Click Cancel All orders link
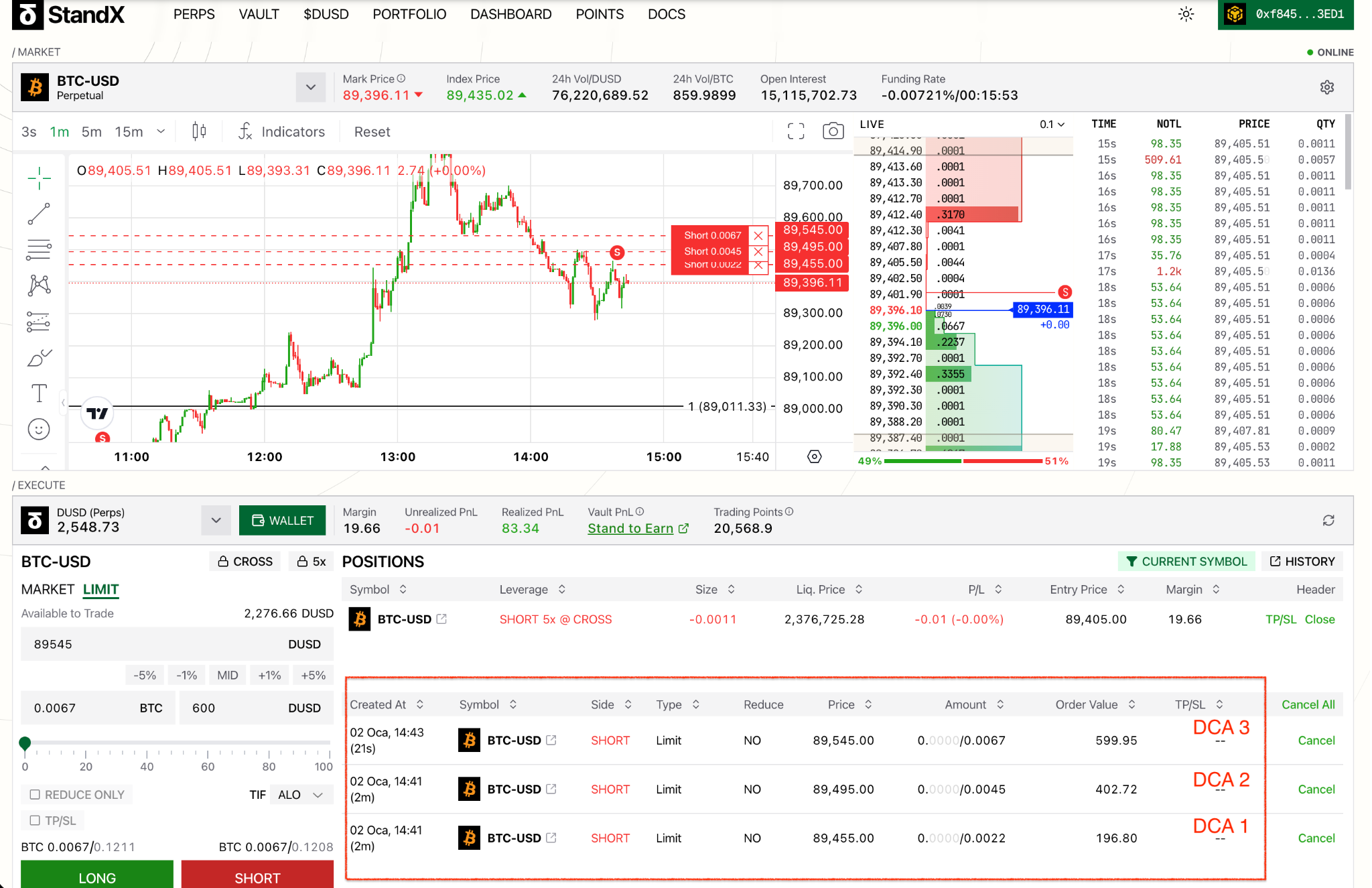Viewport: 1372px width, 888px height. (x=1308, y=704)
